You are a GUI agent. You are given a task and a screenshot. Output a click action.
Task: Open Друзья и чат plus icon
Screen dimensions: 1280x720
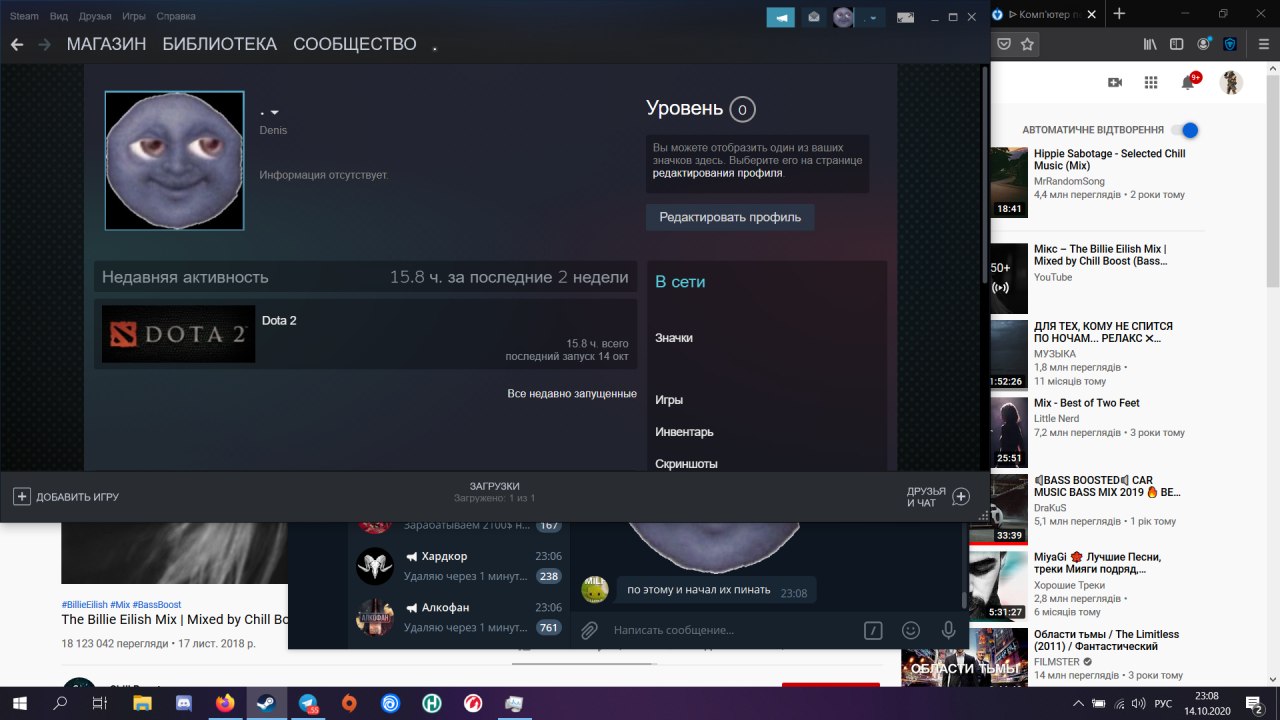pos(961,496)
